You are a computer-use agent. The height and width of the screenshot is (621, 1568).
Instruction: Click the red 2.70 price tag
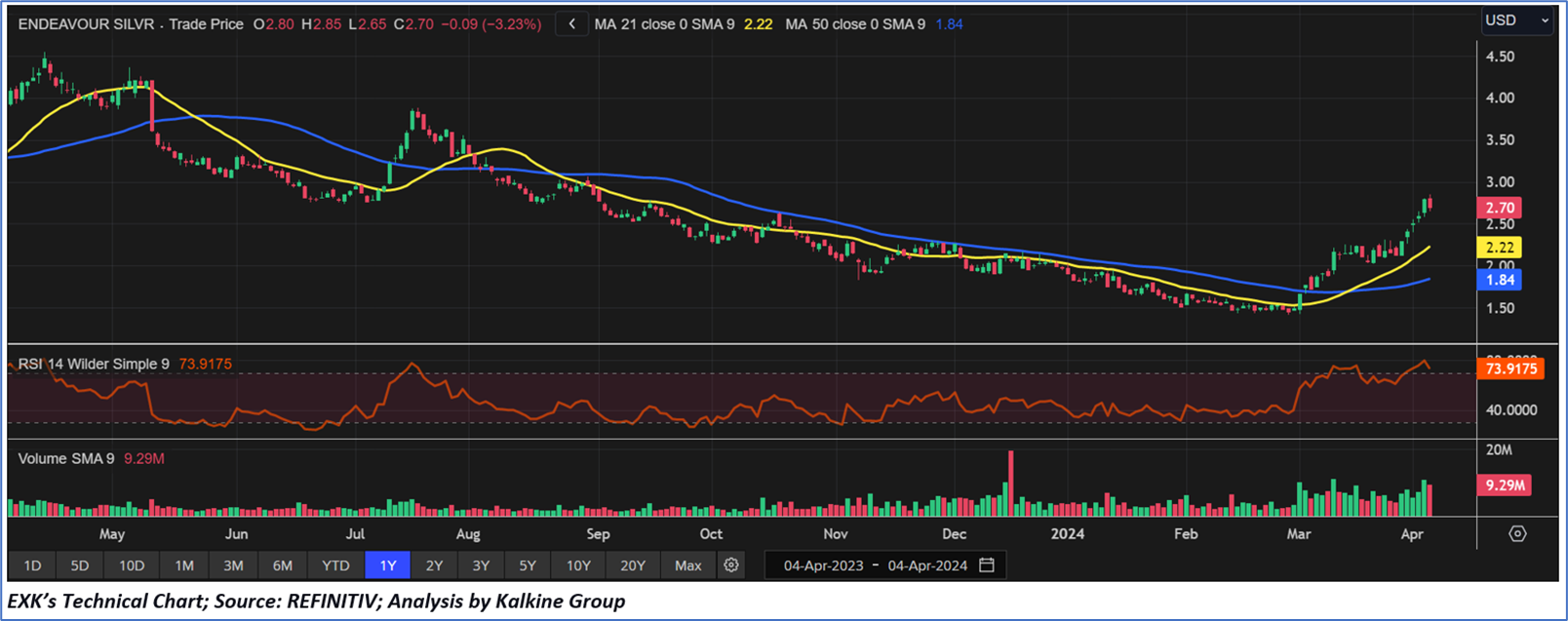(1500, 208)
